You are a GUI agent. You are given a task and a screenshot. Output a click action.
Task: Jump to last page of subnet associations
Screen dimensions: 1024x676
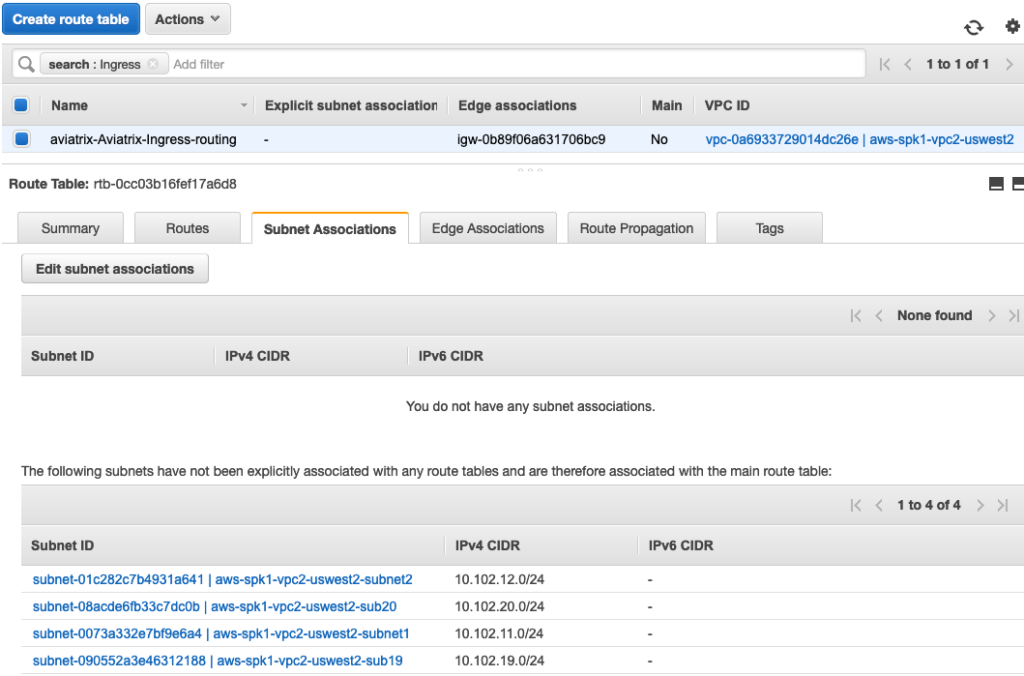point(1014,316)
